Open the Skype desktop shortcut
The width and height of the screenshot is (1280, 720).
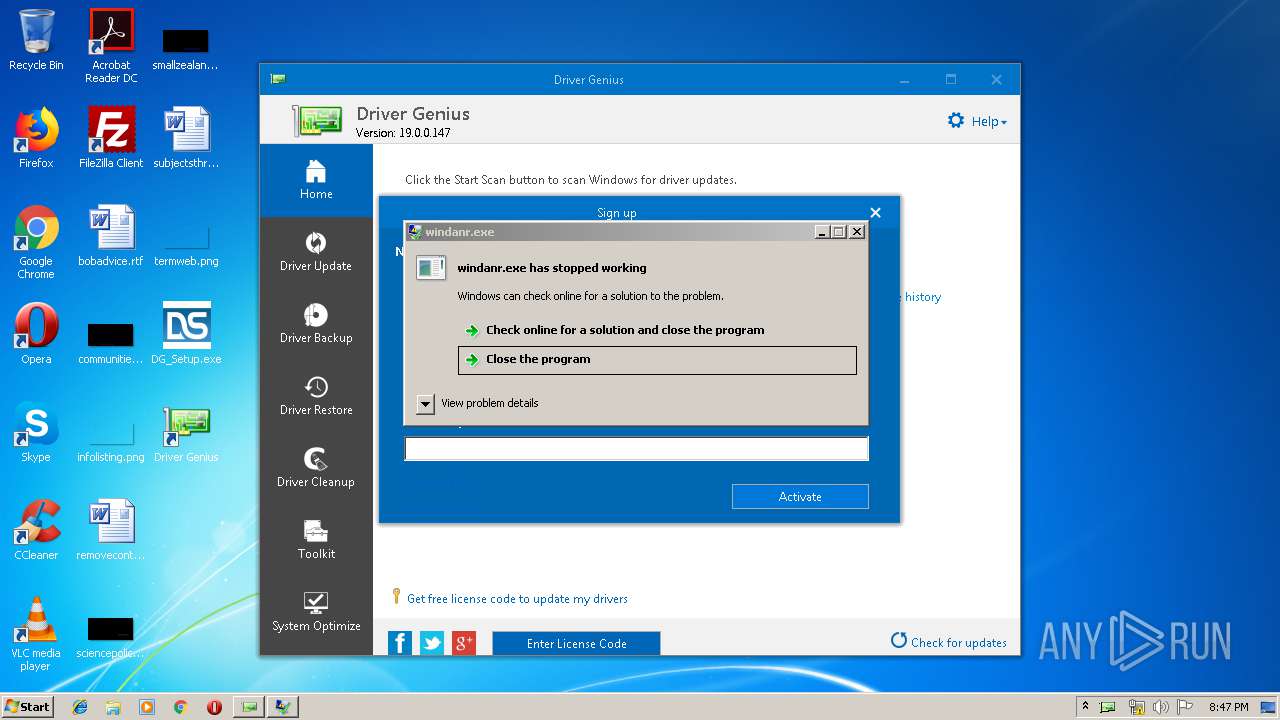[x=36, y=432]
